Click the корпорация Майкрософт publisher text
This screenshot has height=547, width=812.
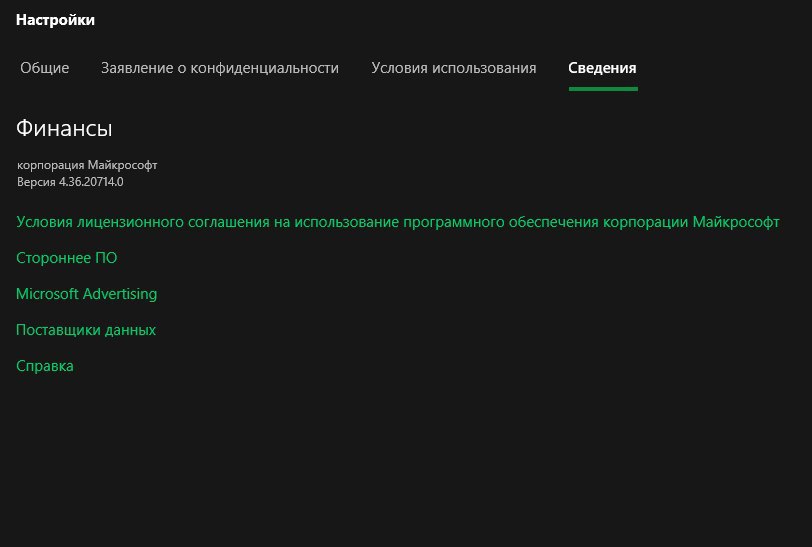[x=87, y=165]
